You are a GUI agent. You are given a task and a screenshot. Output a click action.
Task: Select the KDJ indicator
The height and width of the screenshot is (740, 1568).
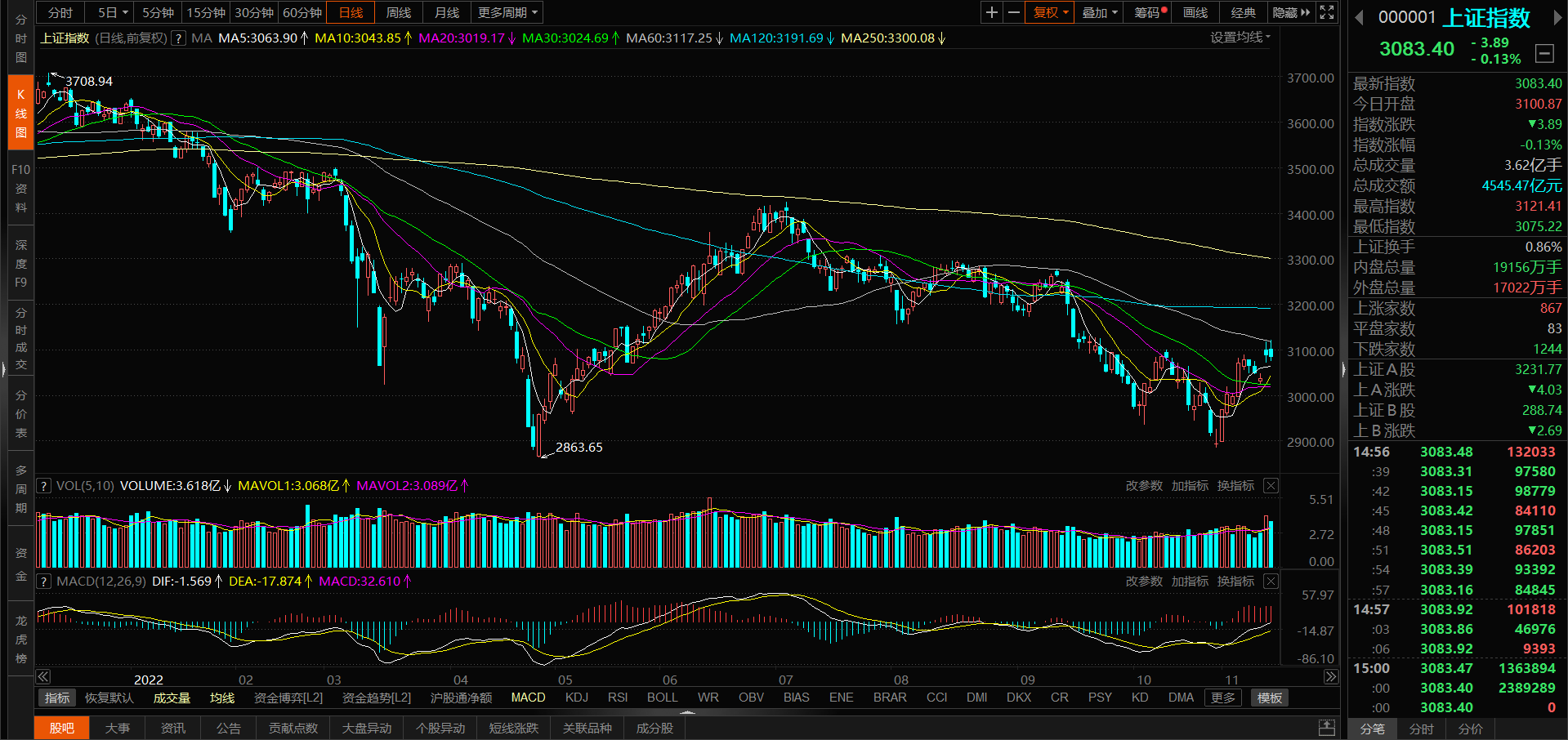[x=577, y=698]
